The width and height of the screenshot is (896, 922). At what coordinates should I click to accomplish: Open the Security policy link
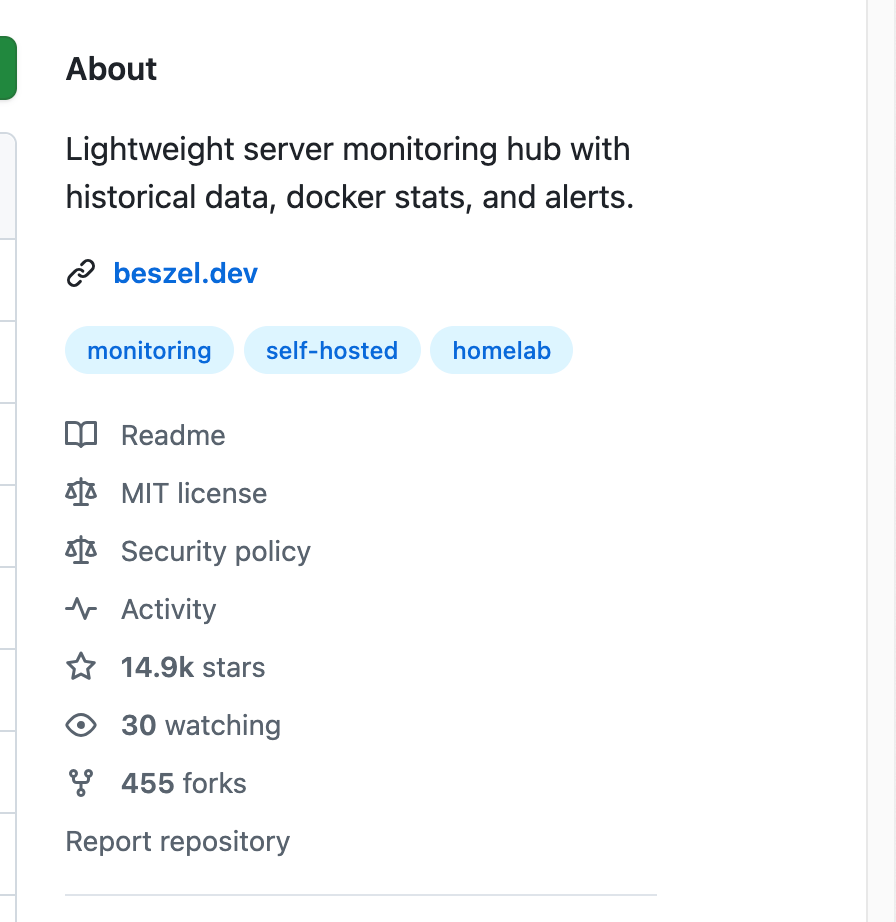[216, 551]
